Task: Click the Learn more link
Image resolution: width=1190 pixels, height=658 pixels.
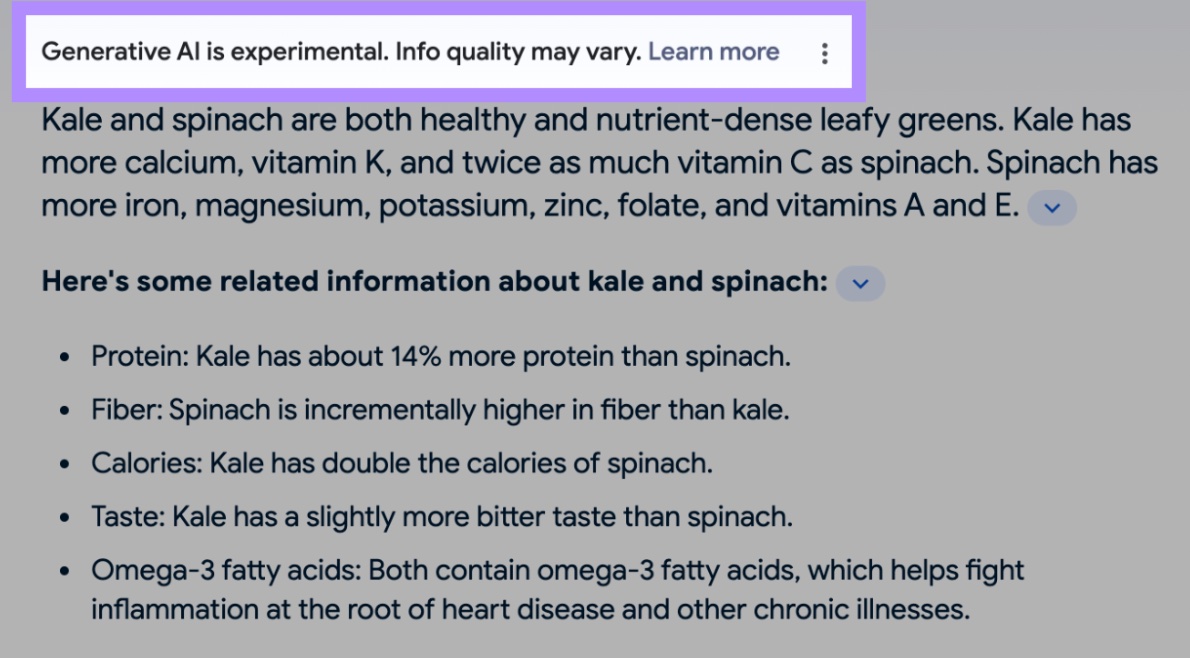Action: (x=715, y=51)
